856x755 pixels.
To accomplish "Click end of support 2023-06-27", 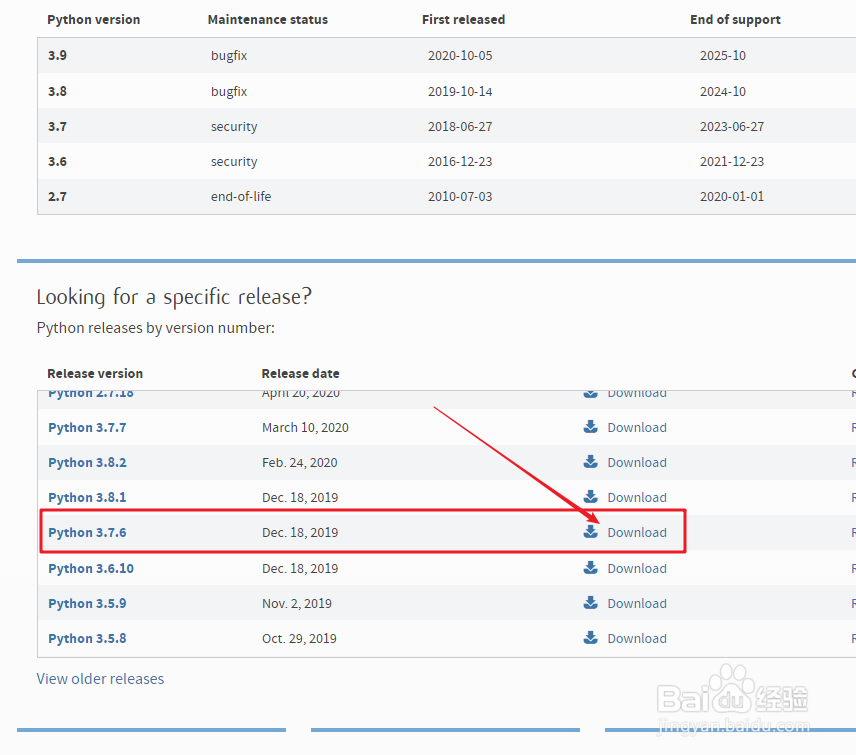I will [x=732, y=126].
